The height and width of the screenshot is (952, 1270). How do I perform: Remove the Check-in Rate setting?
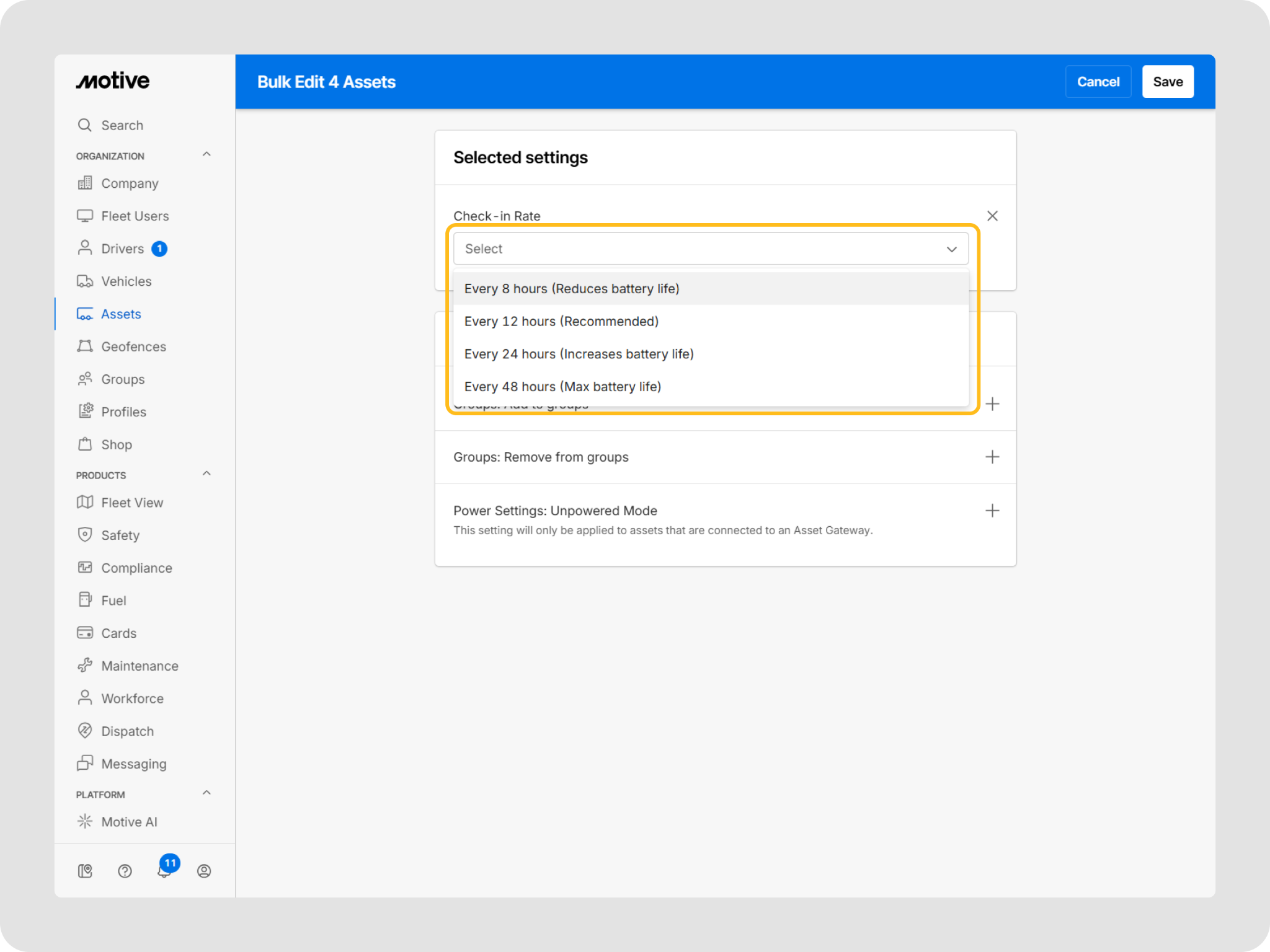pos(992,216)
